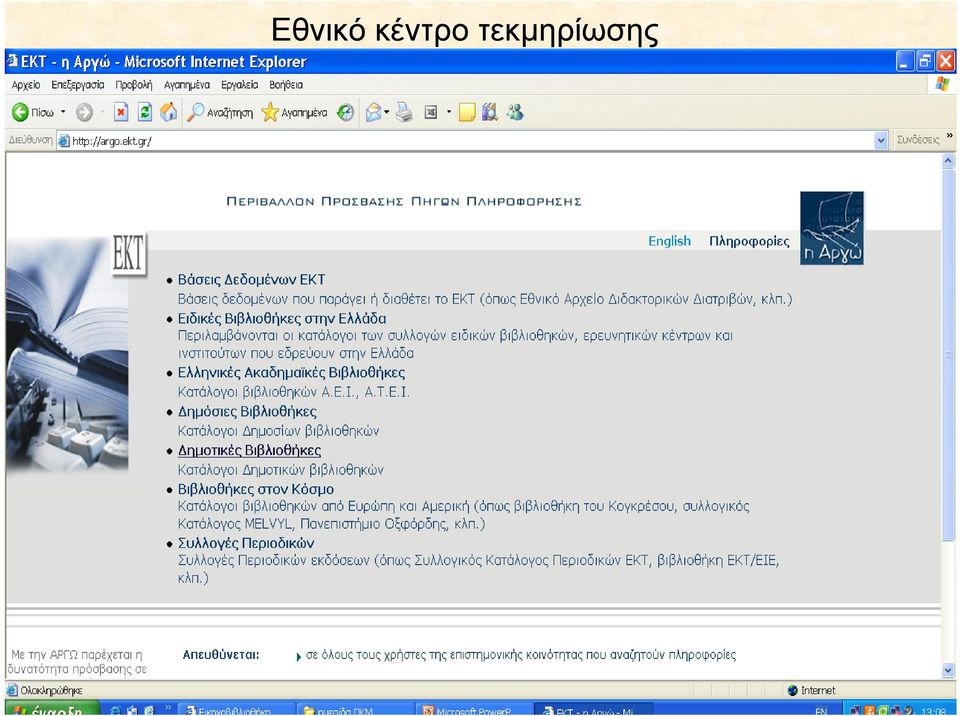The width and height of the screenshot is (960, 716).
Task: Click the Windows flag throbber logo
Action: [x=942, y=85]
